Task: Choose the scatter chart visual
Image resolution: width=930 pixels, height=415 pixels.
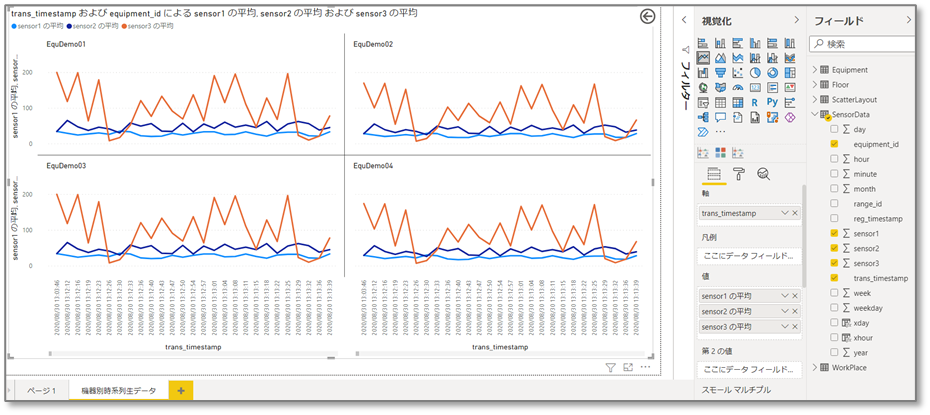Action: pos(738,73)
